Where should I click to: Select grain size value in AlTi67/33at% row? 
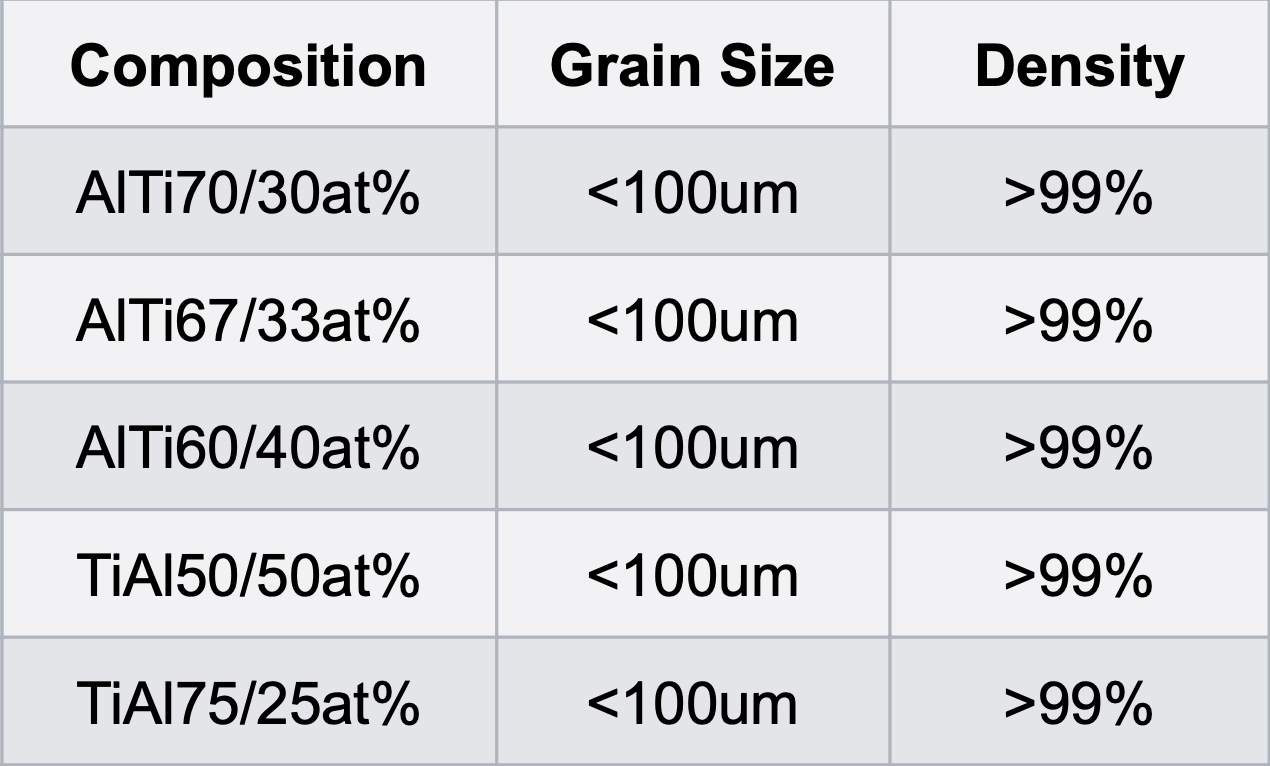(692, 322)
